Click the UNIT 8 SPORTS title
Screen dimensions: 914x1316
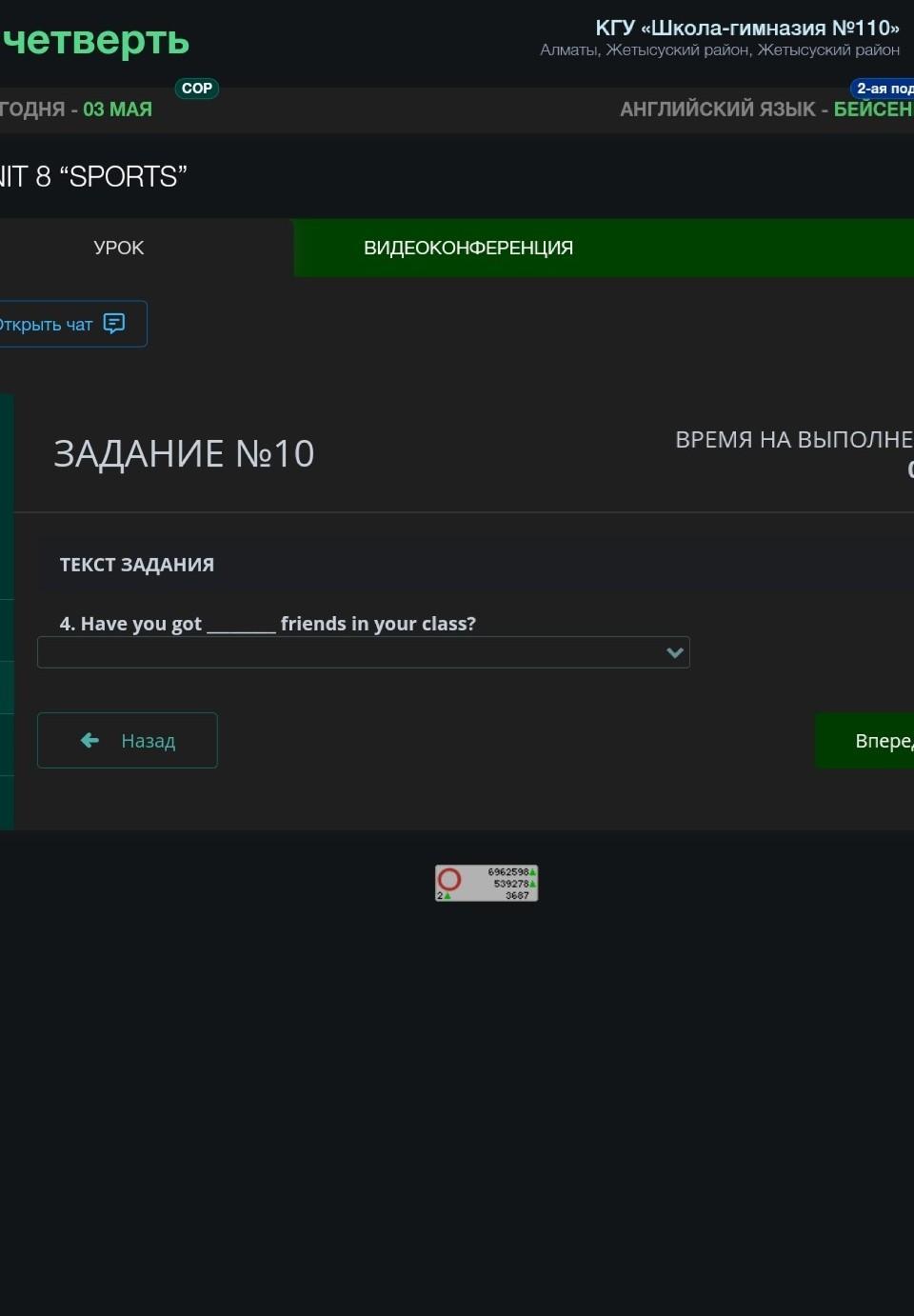pyautogui.click(x=93, y=177)
